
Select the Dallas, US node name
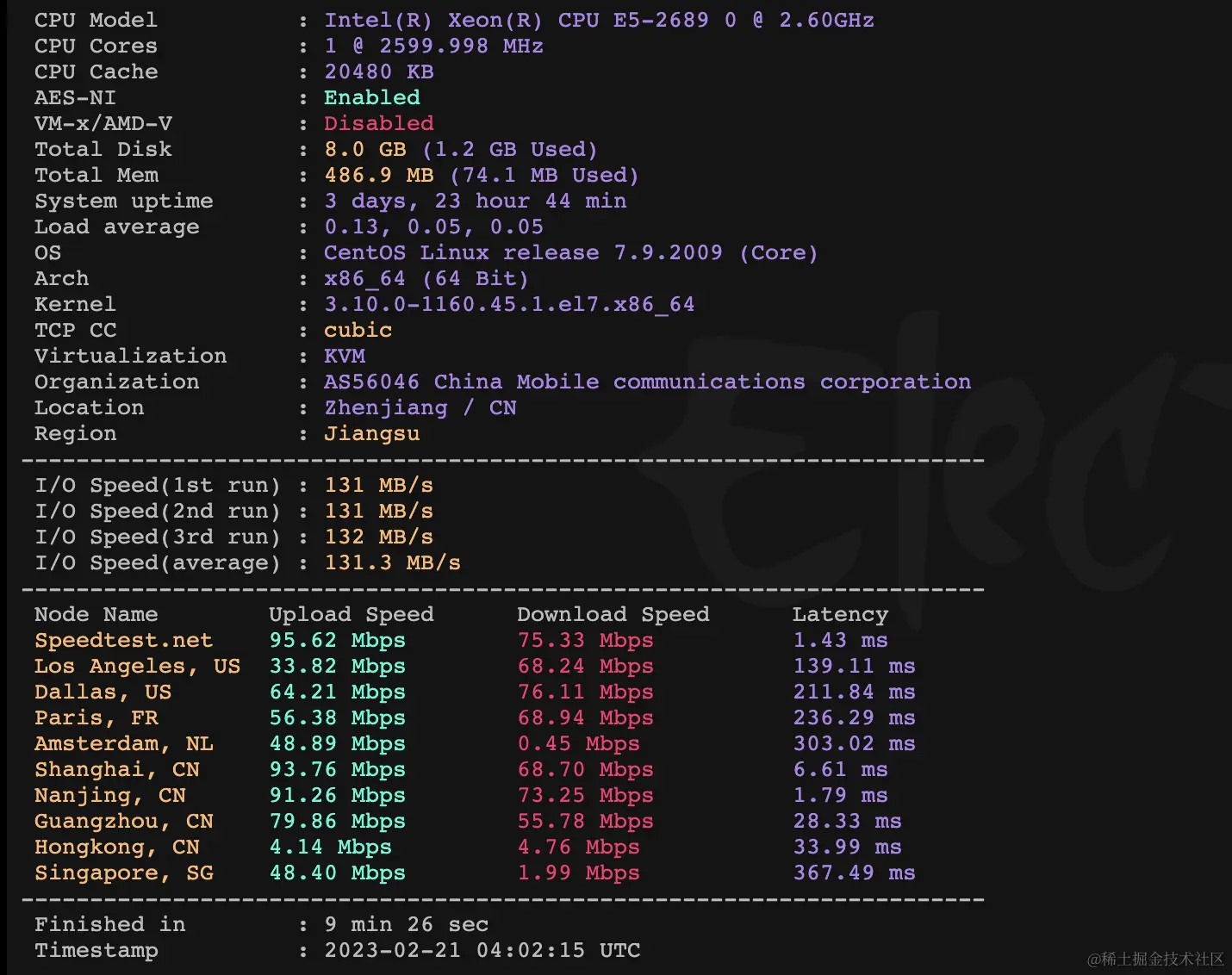point(103,692)
